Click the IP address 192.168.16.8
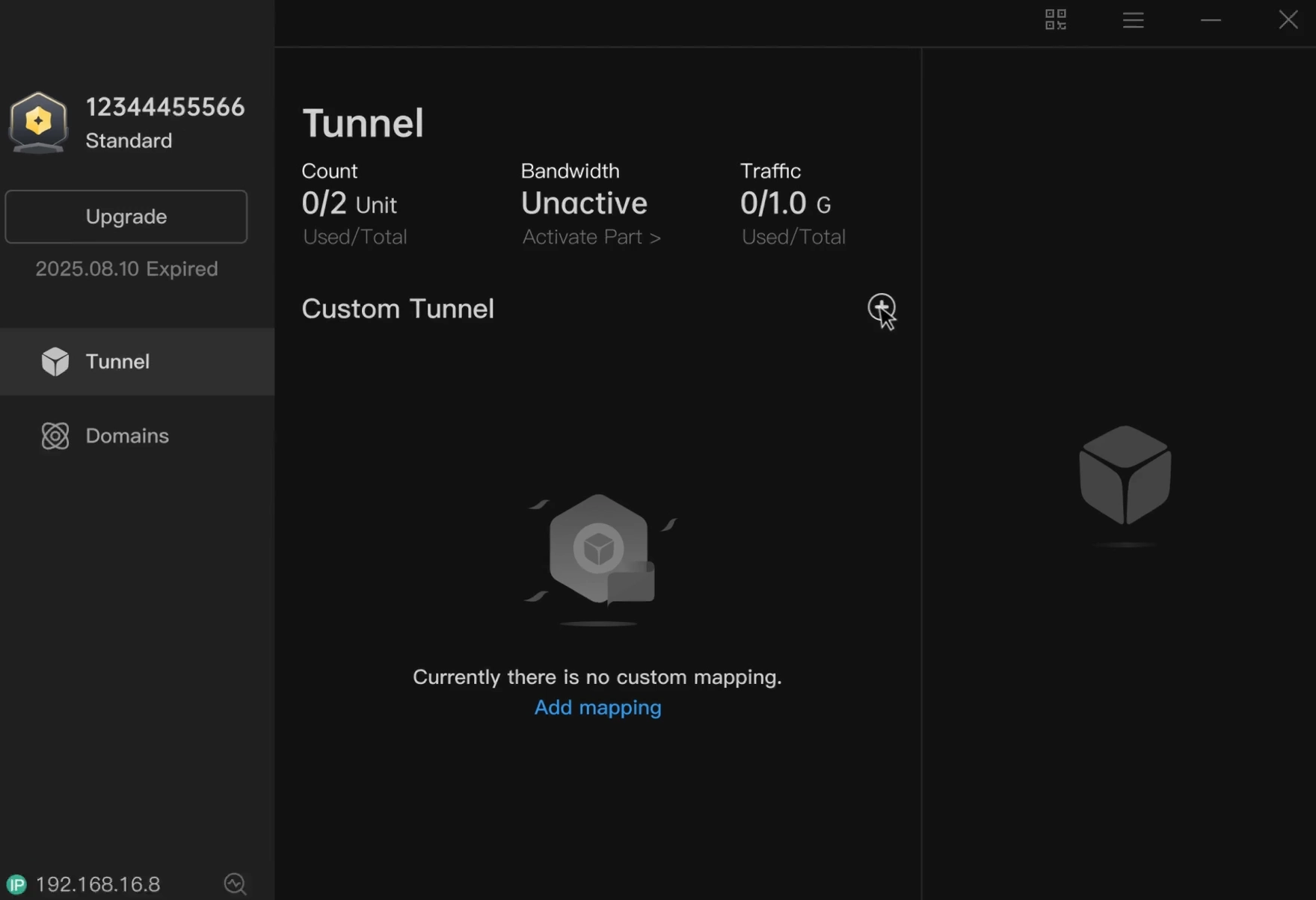 pyautogui.click(x=98, y=885)
